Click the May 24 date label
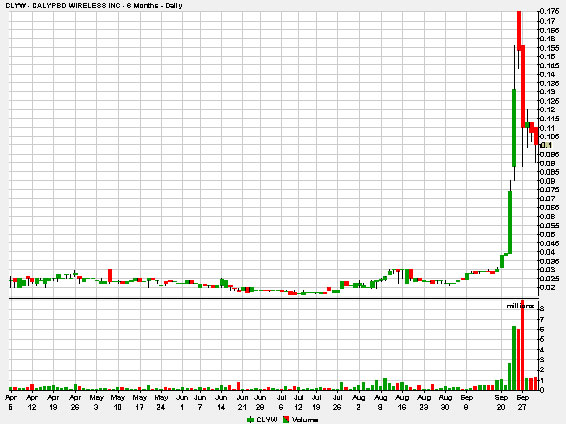 tap(161, 402)
